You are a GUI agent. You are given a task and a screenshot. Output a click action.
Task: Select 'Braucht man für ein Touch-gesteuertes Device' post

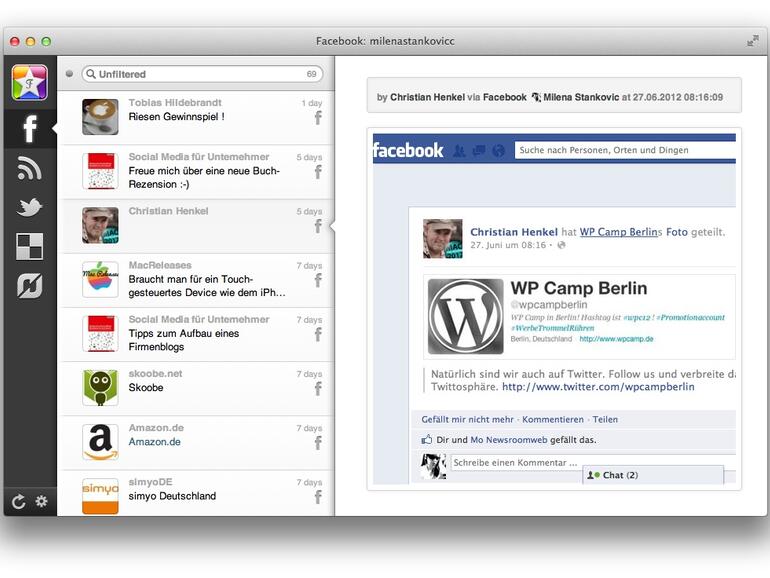click(207, 286)
